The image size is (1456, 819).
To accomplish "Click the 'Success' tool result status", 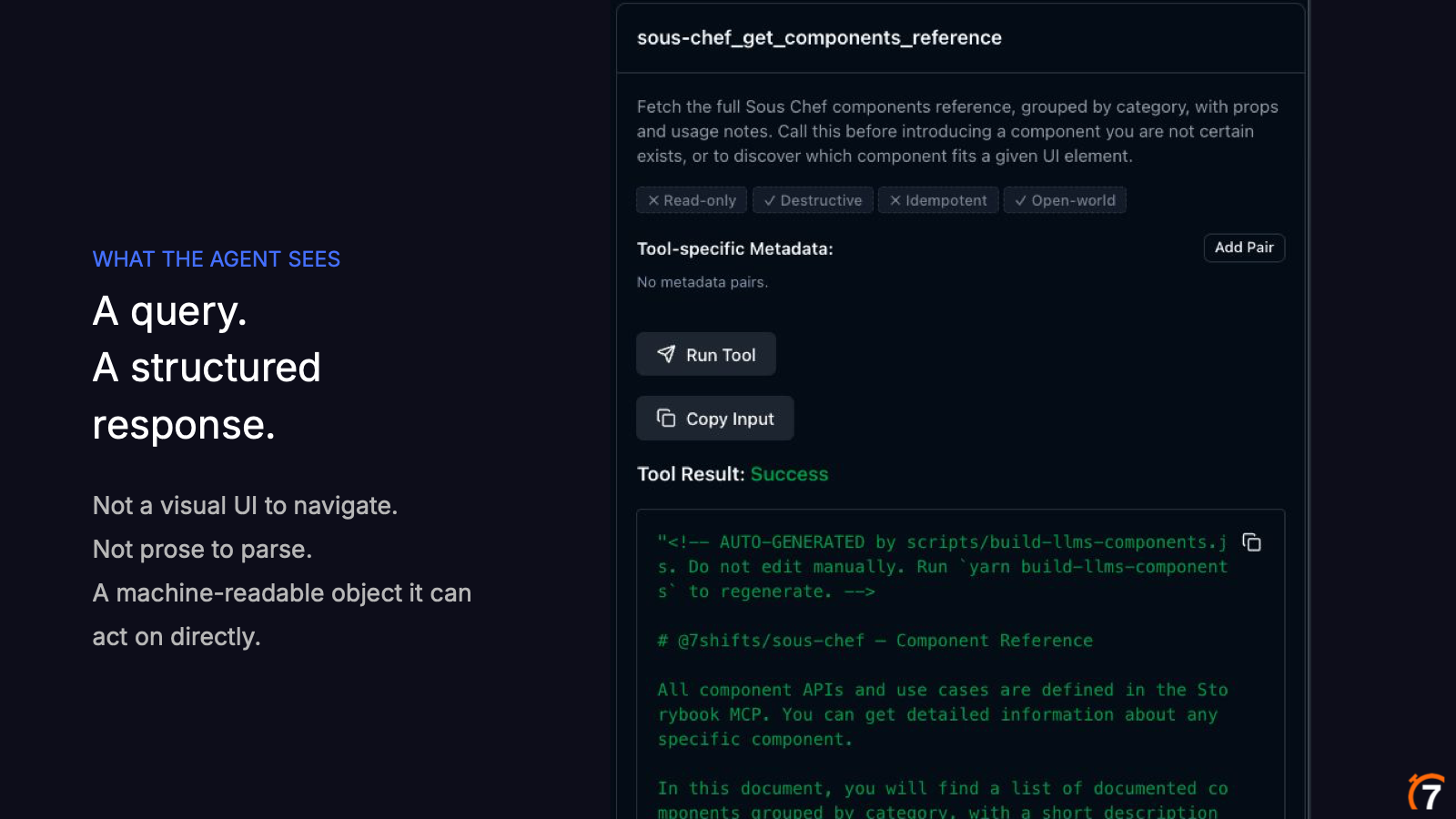I will 789,474.
